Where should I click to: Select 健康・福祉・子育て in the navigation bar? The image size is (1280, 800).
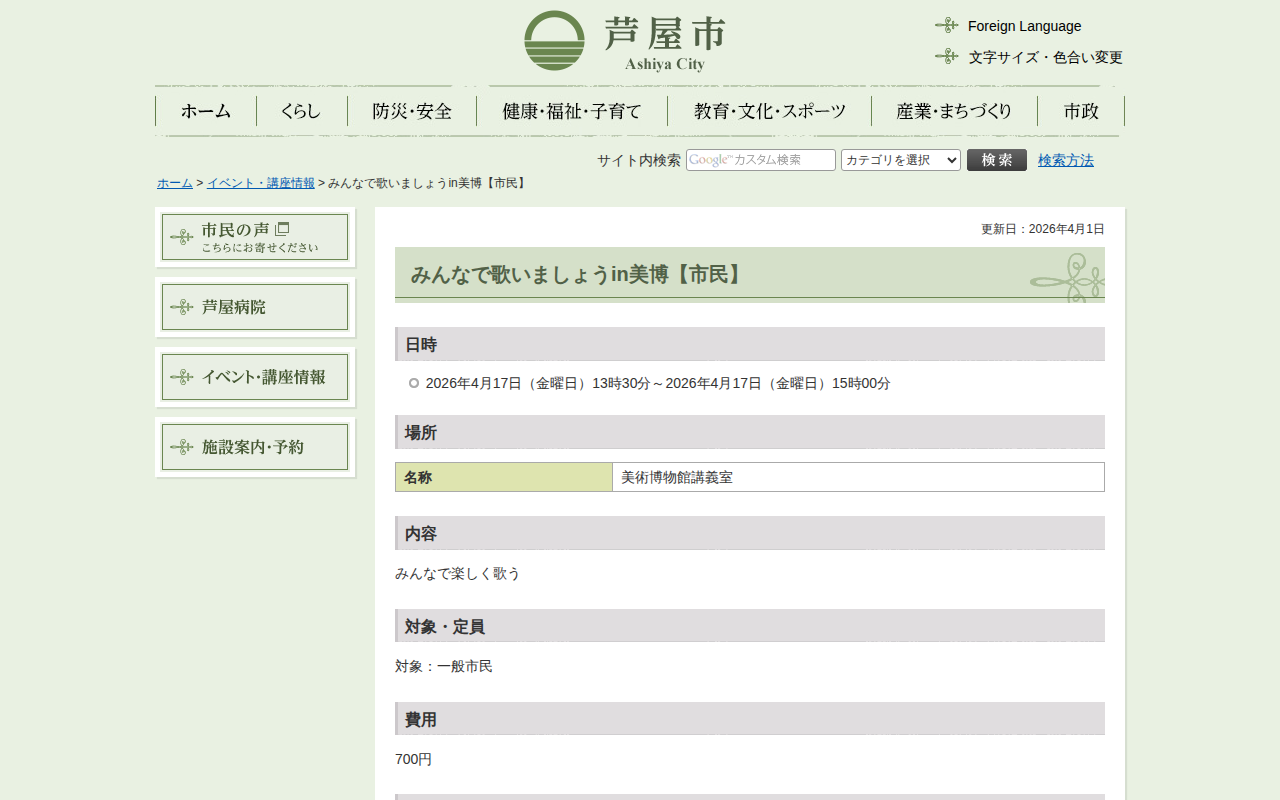tap(572, 111)
